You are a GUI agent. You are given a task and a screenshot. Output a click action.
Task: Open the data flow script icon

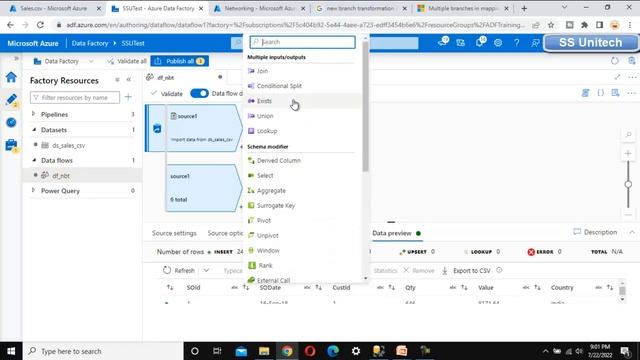pyautogui.click(x=585, y=93)
